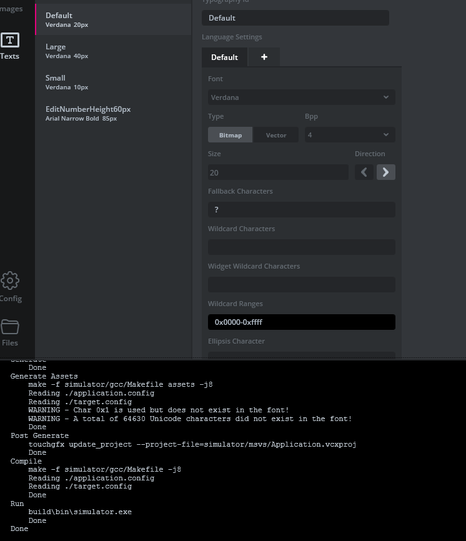Open the Config gear icon
This screenshot has width=466, height=541.
point(10,280)
